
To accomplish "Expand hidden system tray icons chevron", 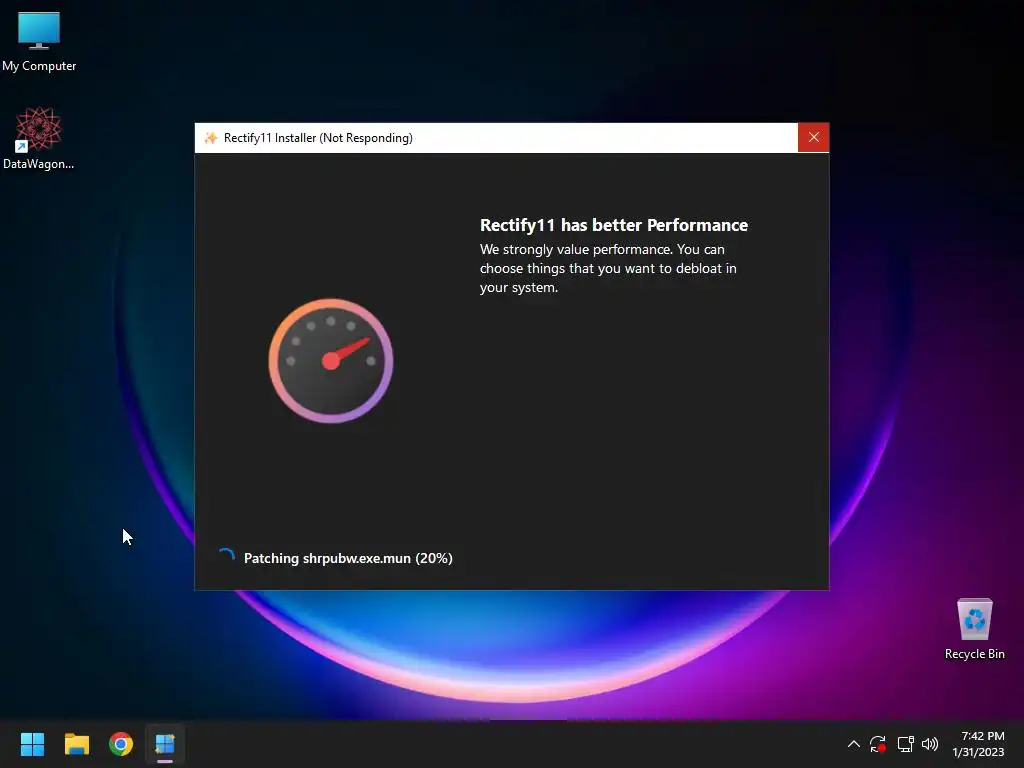I will (x=854, y=744).
